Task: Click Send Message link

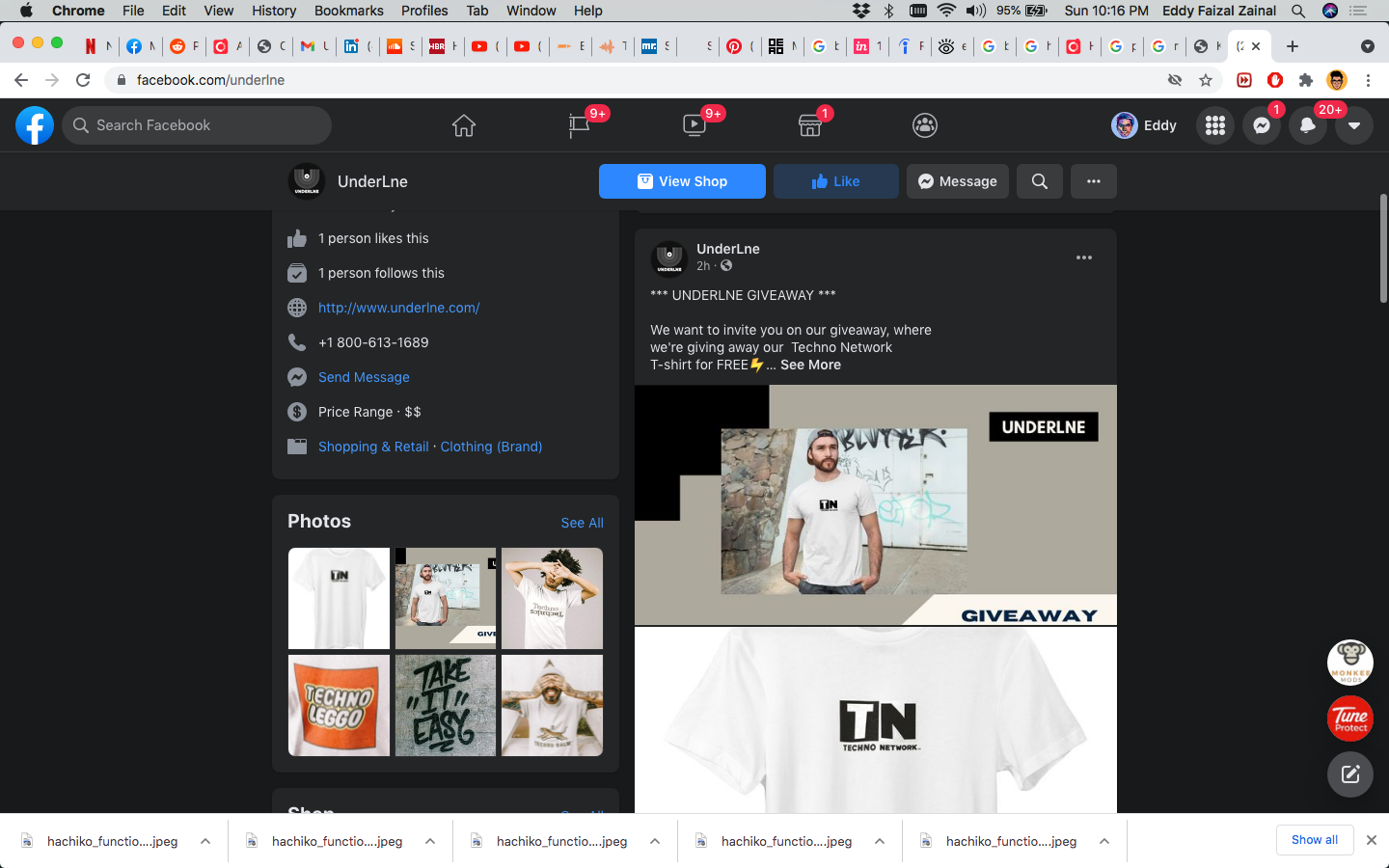Action: [x=364, y=377]
